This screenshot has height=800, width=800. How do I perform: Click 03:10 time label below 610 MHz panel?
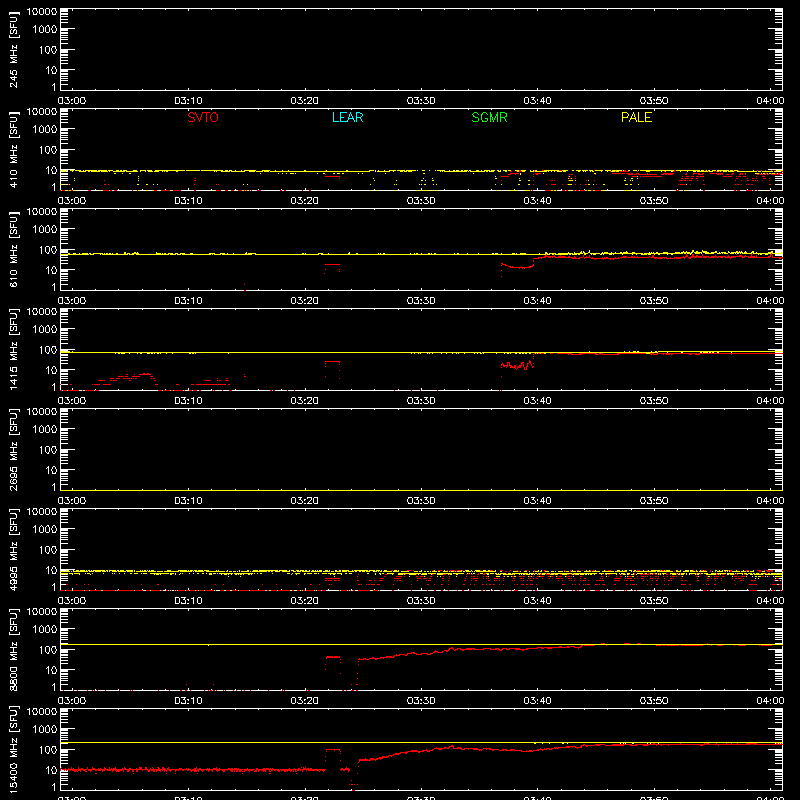(188, 301)
